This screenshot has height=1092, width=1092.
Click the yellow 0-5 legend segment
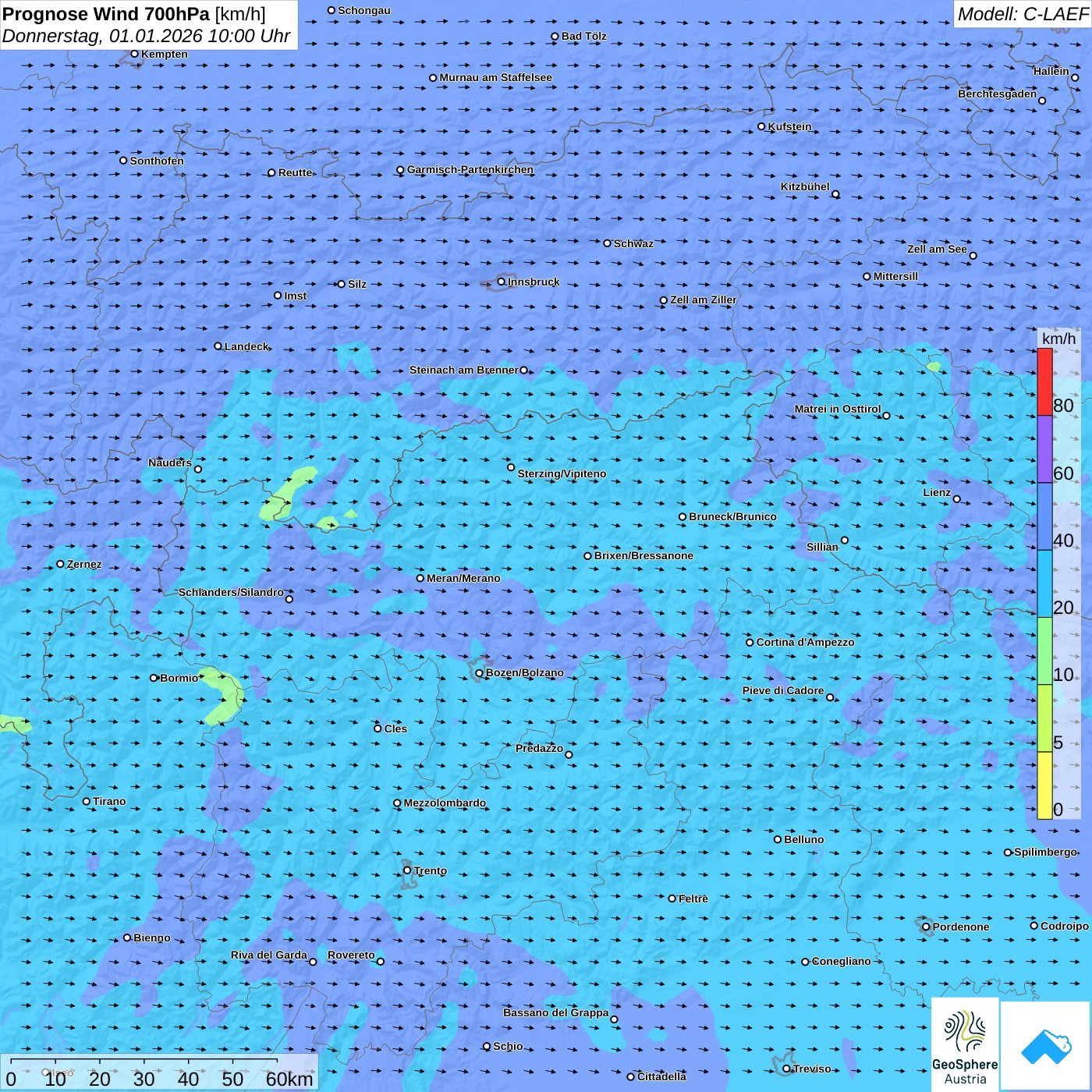(x=1044, y=785)
